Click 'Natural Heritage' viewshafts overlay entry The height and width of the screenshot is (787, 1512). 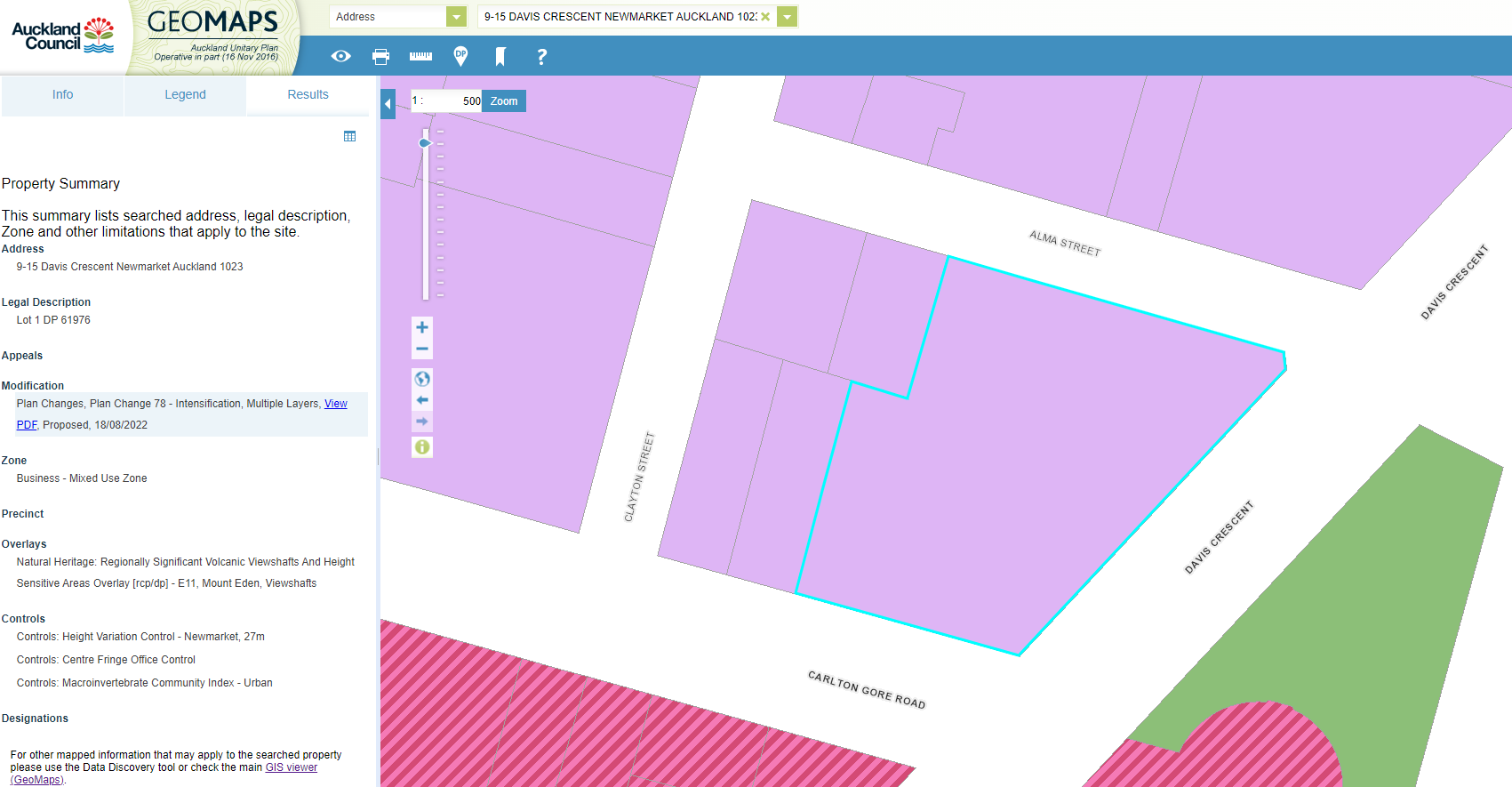(185, 562)
